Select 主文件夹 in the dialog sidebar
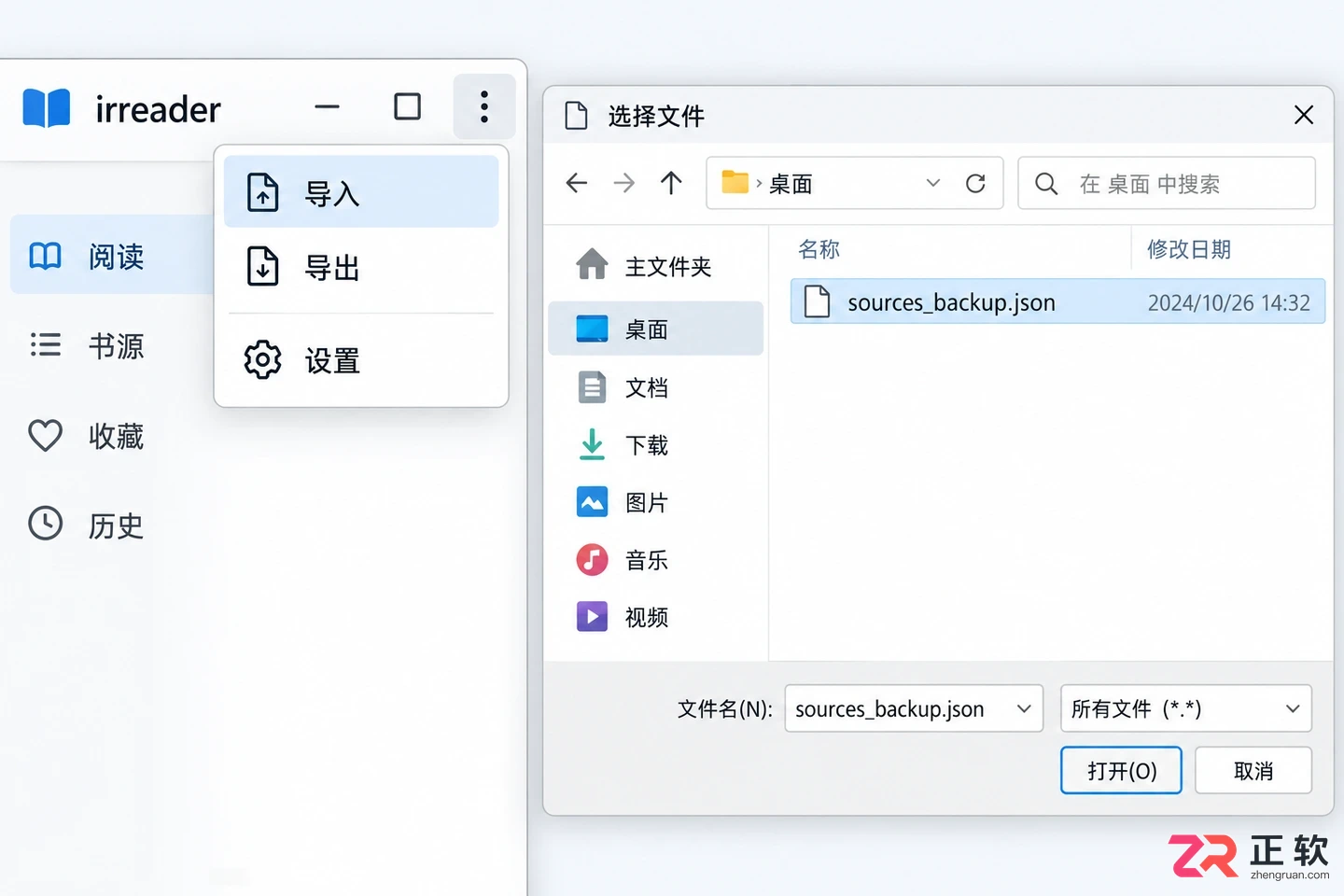Image resolution: width=1344 pixels, height=896 pixels. click(656, 267)
